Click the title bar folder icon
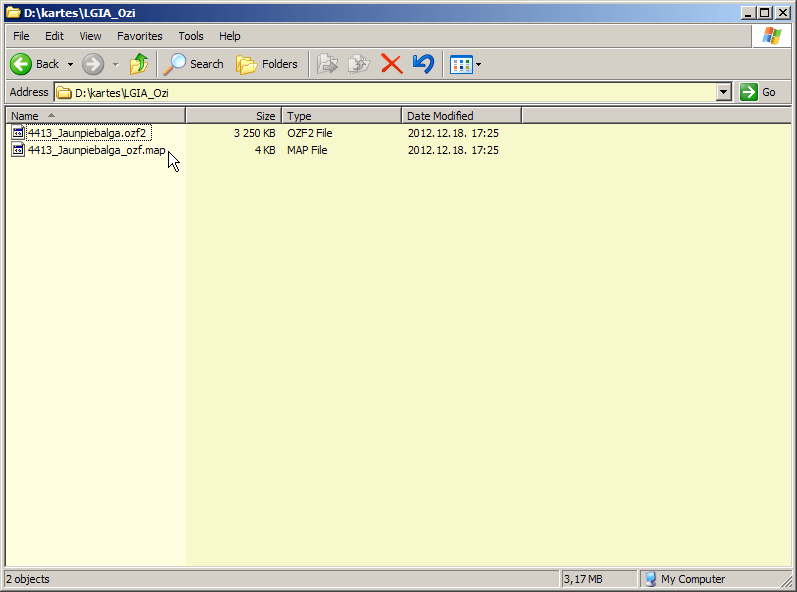 point(13,13)
